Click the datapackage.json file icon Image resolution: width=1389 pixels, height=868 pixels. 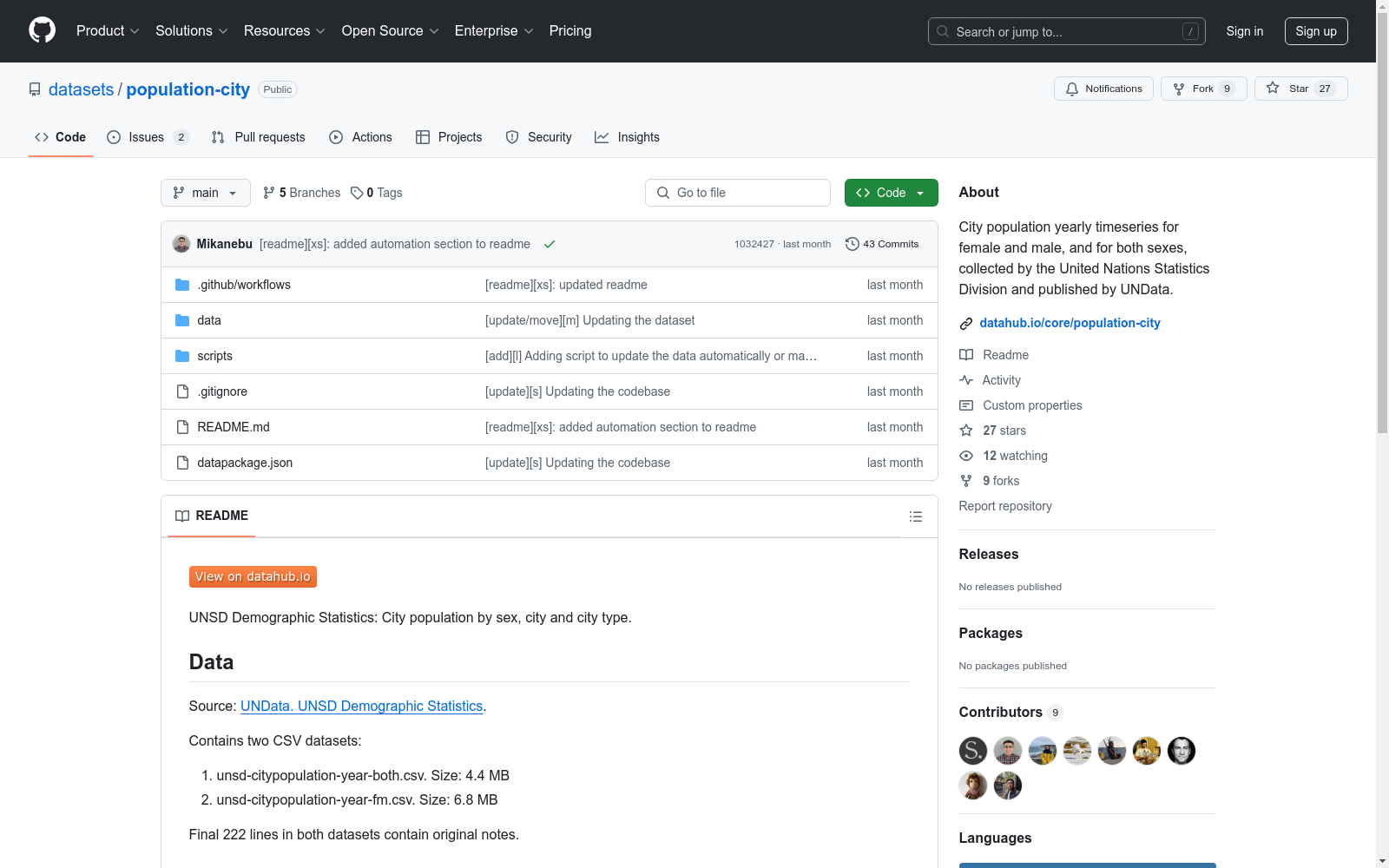tap(182, 463)
